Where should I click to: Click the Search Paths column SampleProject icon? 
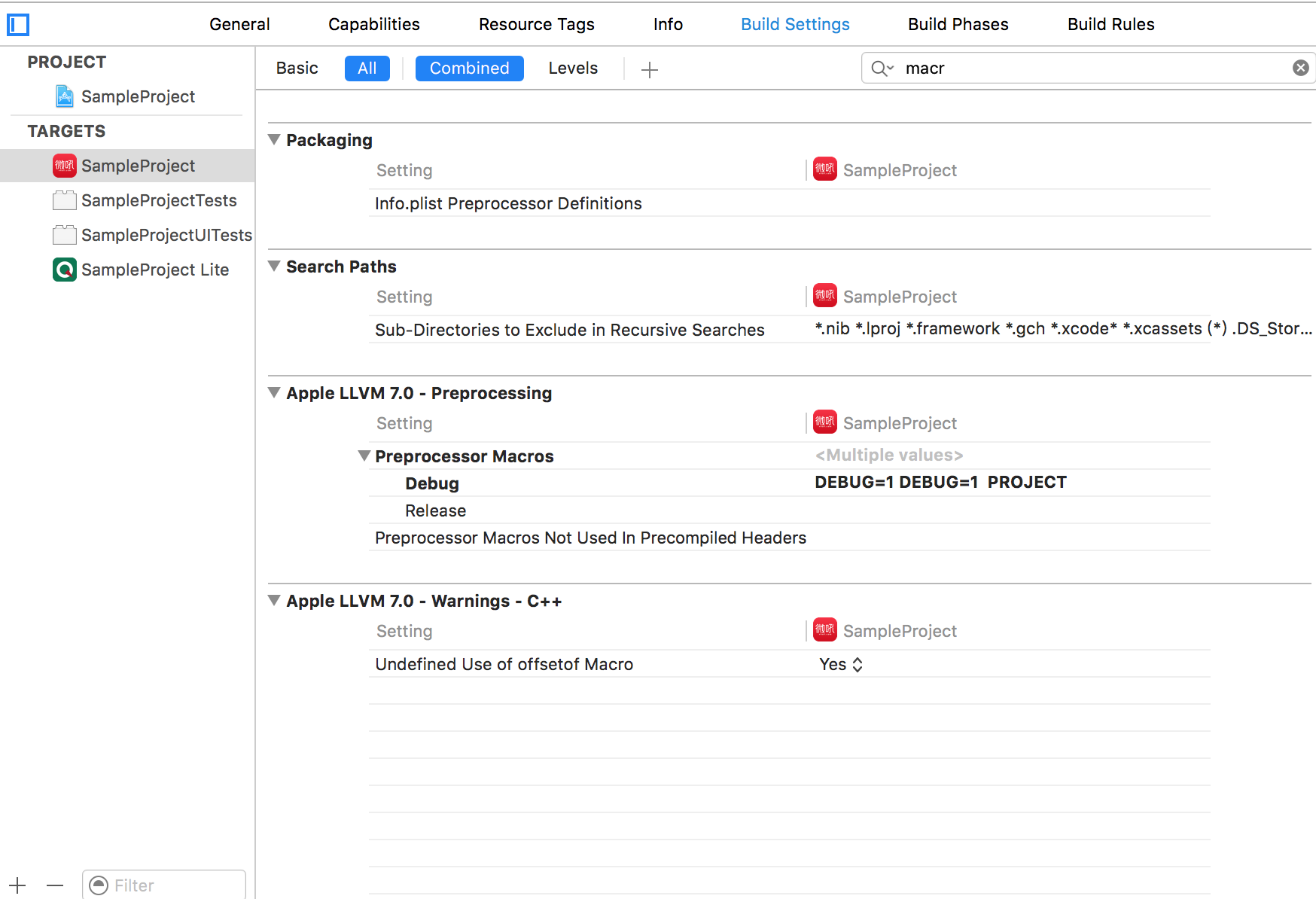(825, 296)
